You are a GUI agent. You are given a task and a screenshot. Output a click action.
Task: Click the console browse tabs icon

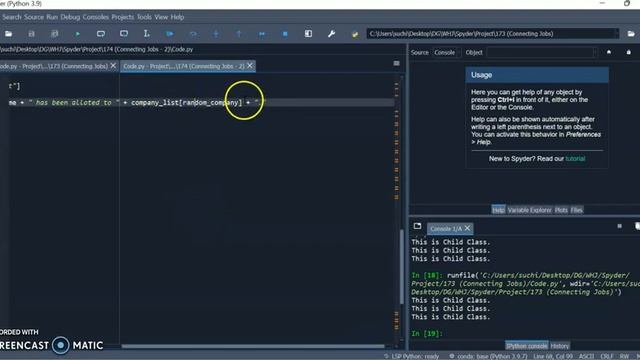click(x=417, y=226)
